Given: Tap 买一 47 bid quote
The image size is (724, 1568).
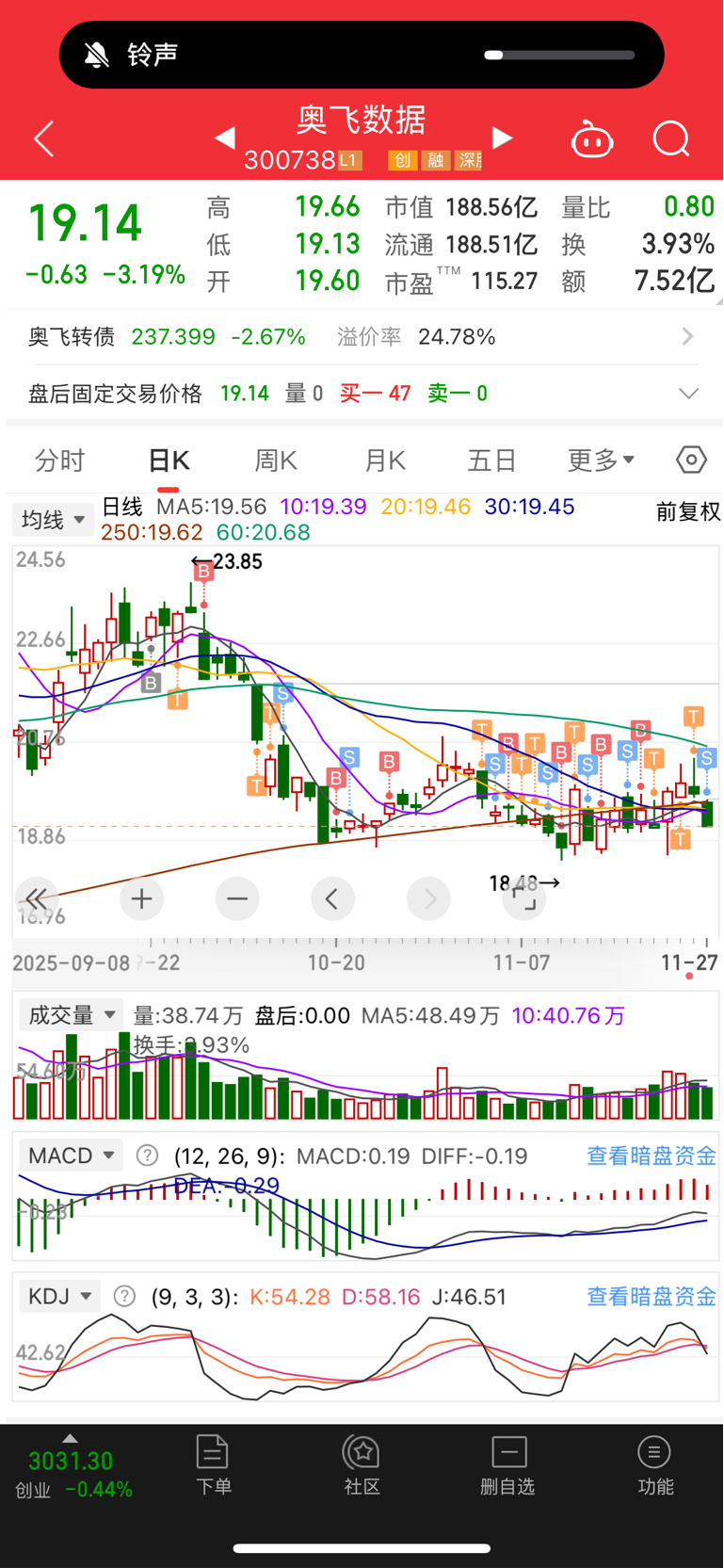Looking at the screenshot, I should coord(375,394).
